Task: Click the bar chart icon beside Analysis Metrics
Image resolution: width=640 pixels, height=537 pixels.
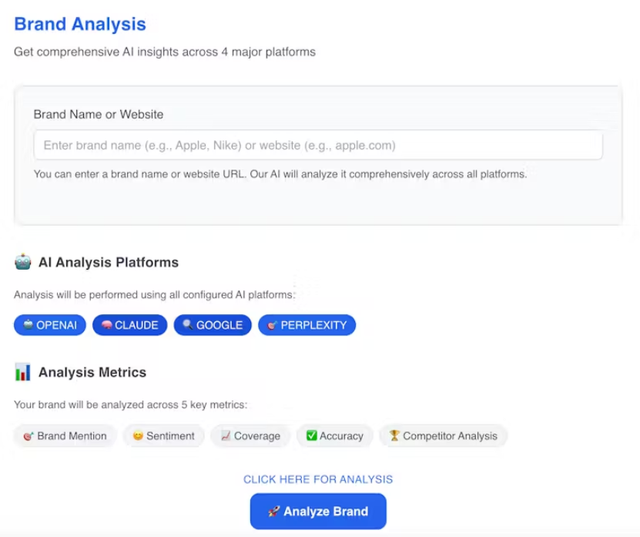Action: [x=23, y=372]
